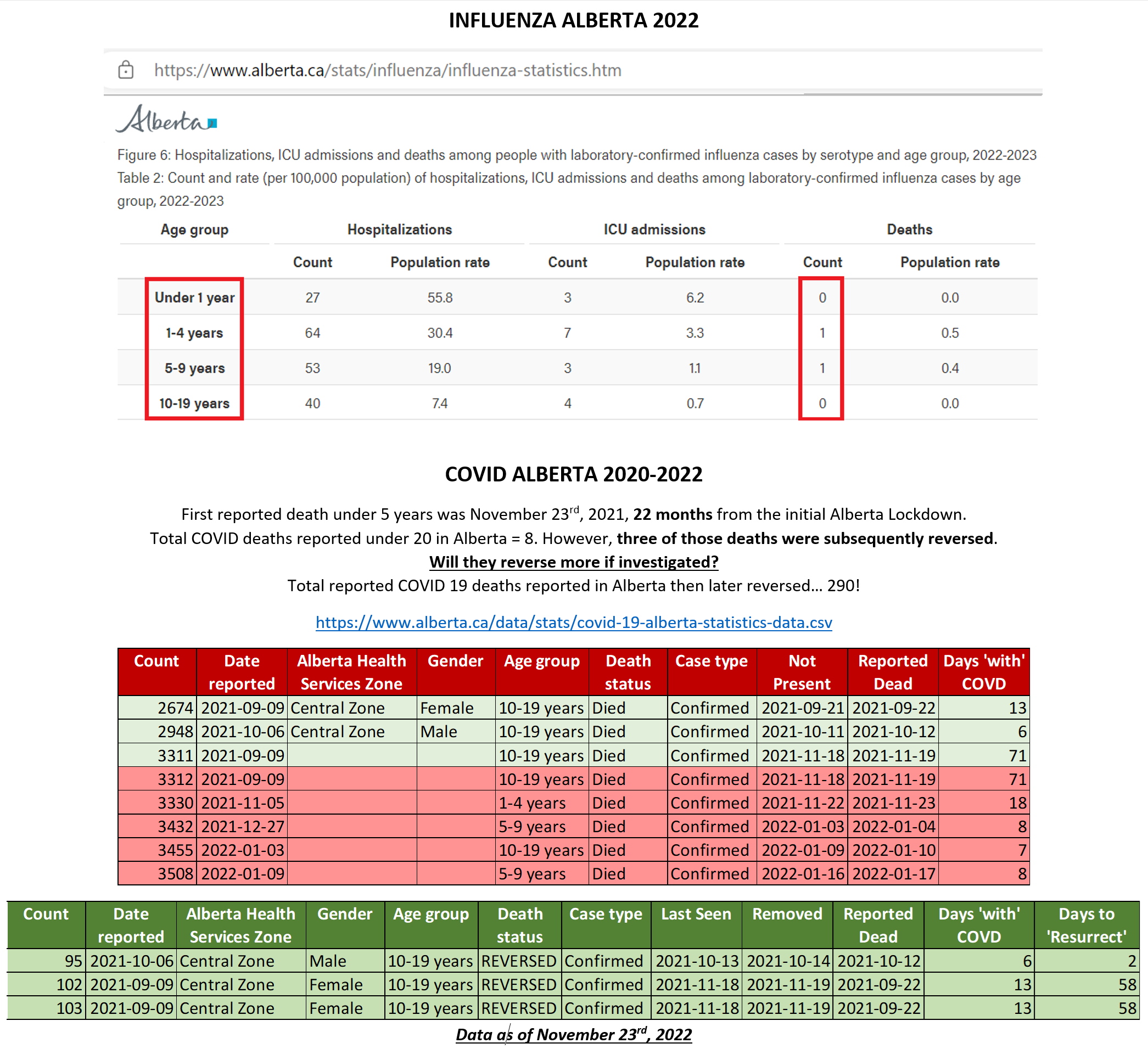
Task: Click the green table 'Last Seen' header
Action: coord(696,924)
